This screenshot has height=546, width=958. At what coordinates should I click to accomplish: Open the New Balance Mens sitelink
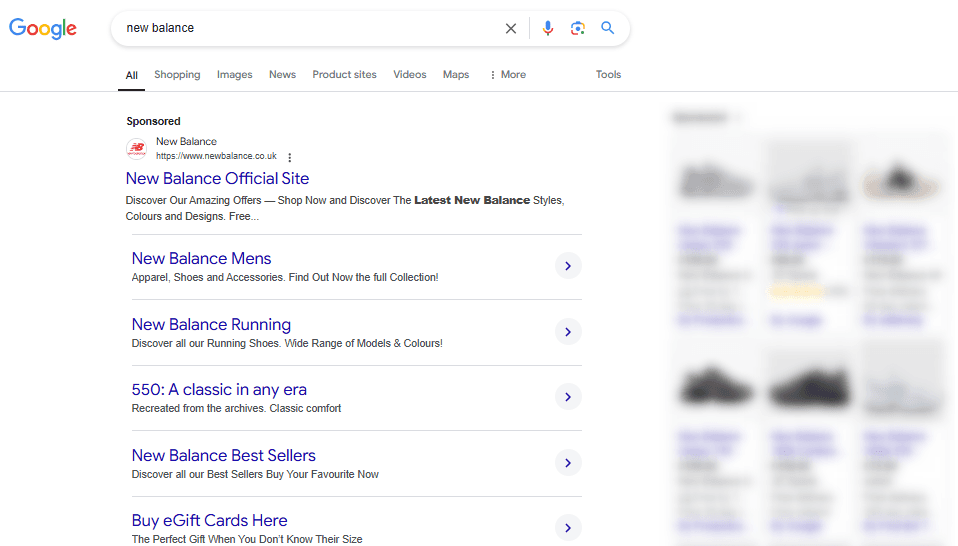pos(201,258)
